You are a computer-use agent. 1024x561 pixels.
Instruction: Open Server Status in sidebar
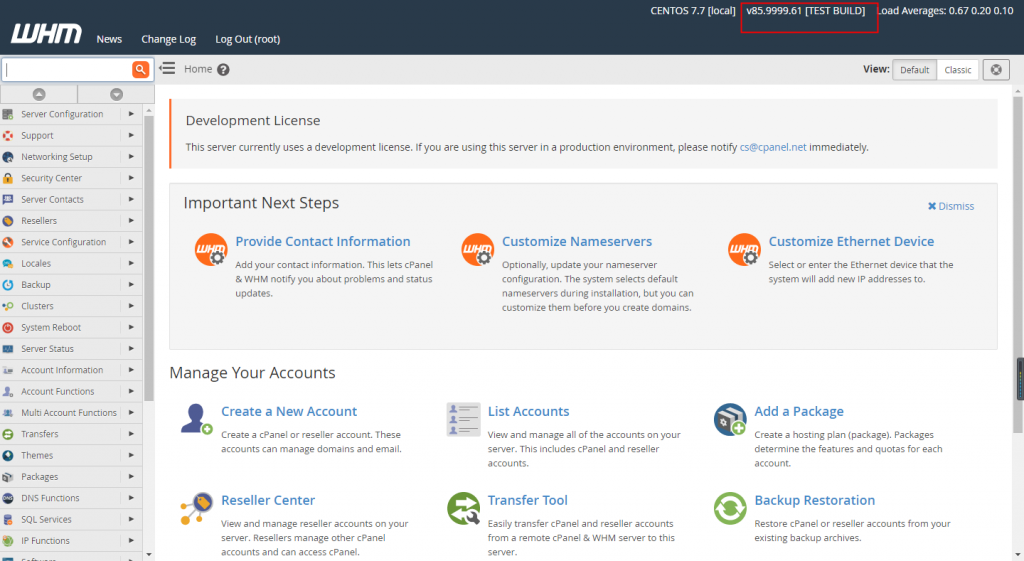pyautogui.click(x=47, y=349)
